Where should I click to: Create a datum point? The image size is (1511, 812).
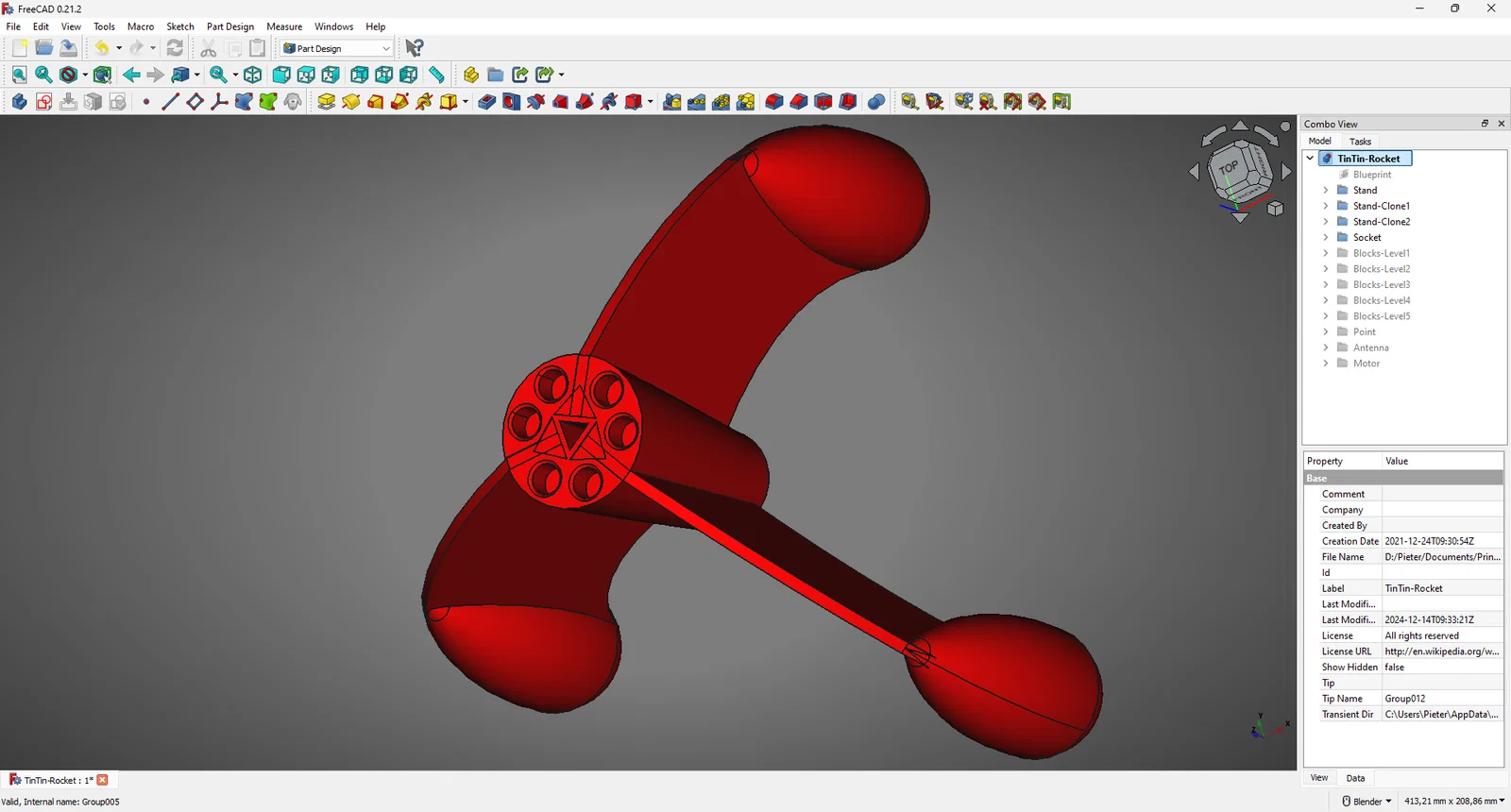145,102
